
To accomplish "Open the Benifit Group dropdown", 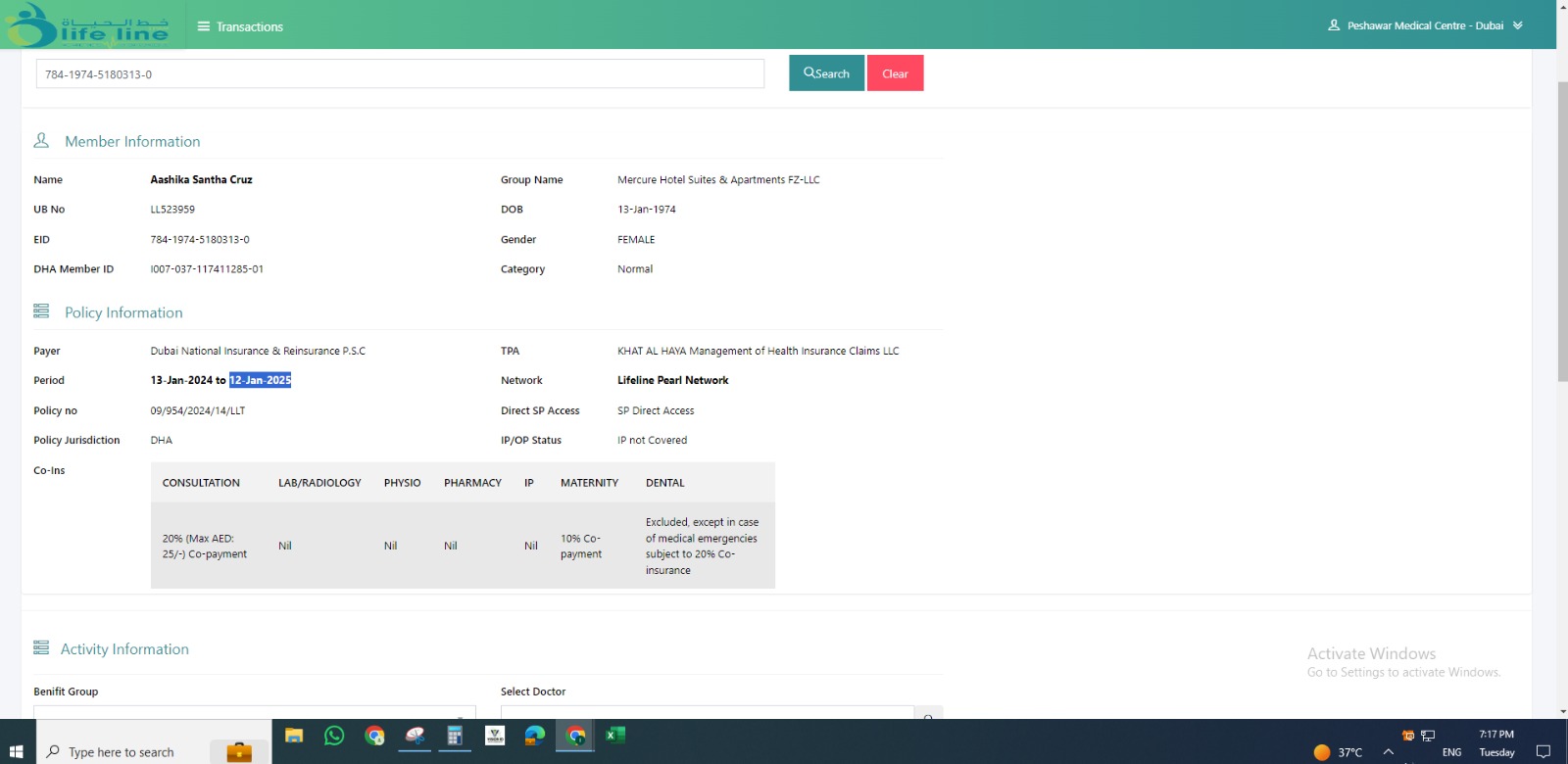I will tap(254, 712).
